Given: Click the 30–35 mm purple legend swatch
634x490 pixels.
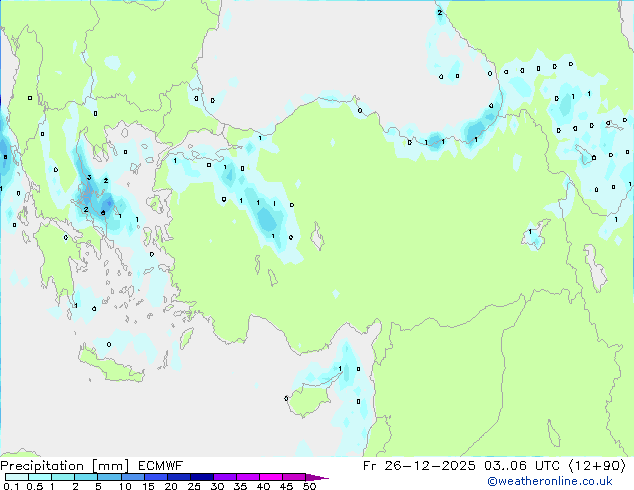Looking at the screenshot, I should 224,477.
